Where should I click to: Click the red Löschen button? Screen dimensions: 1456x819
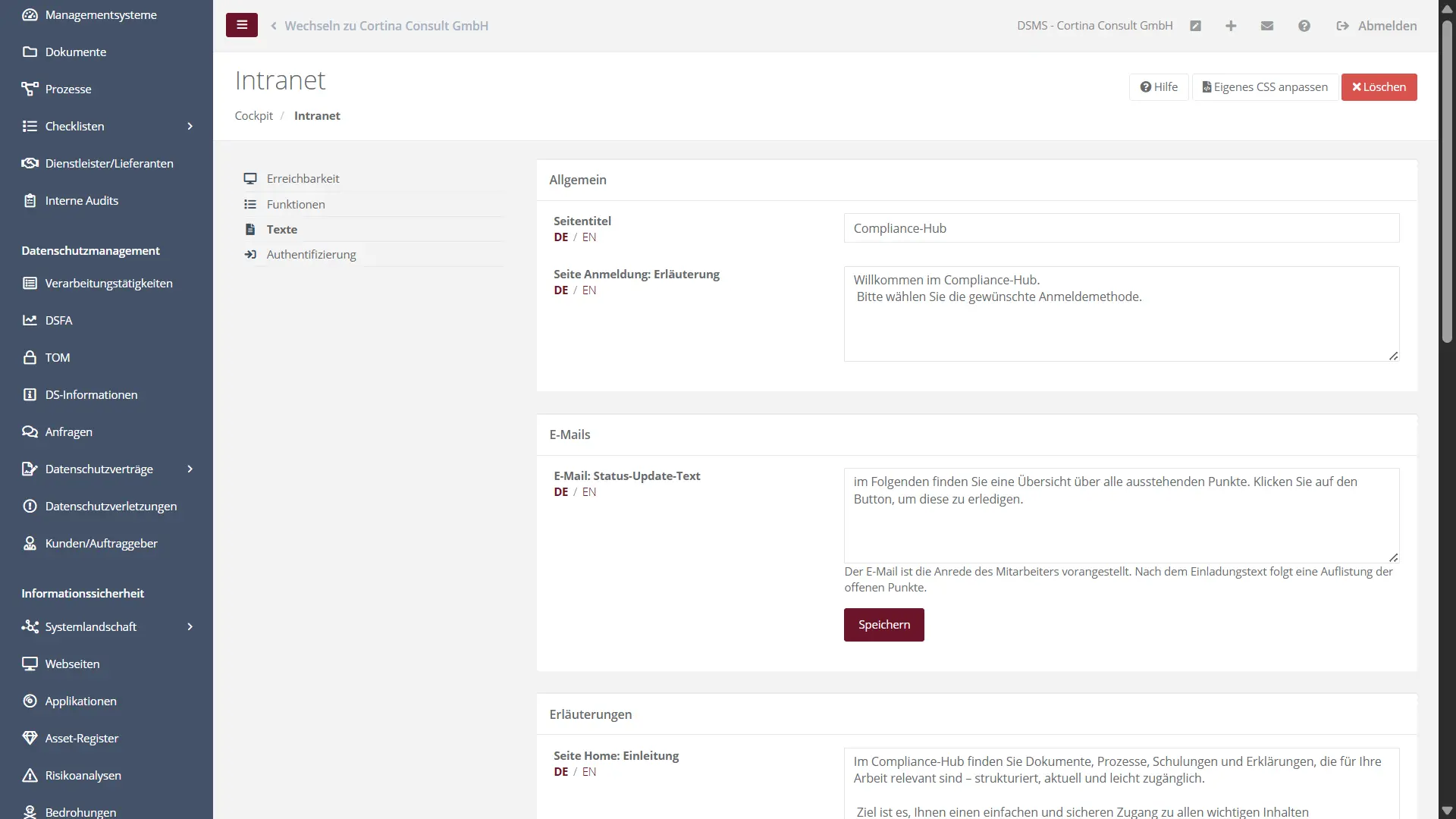[1379, 87]
